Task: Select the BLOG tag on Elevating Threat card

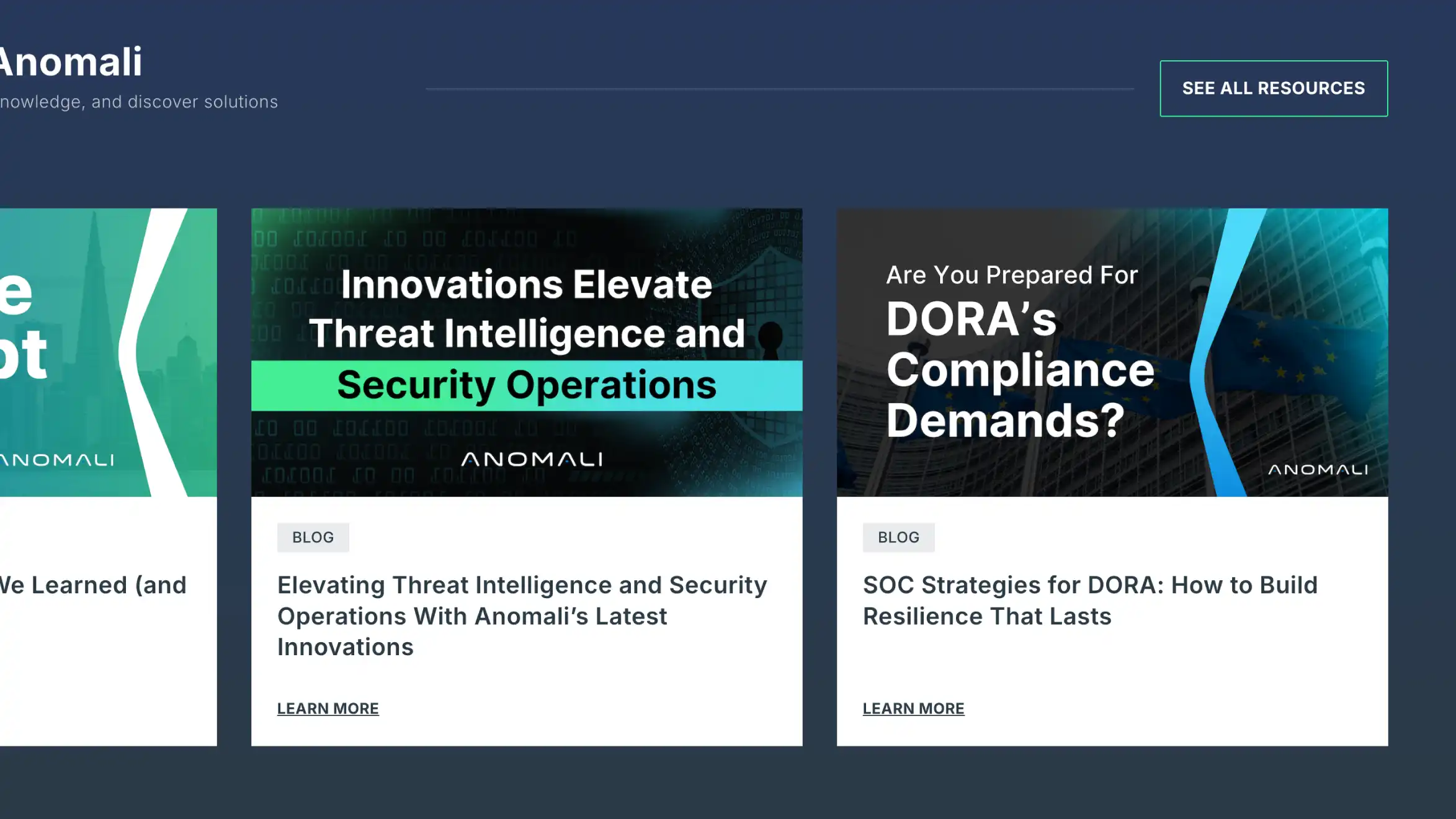Action: pyautogui.click(x=313, y=537)
